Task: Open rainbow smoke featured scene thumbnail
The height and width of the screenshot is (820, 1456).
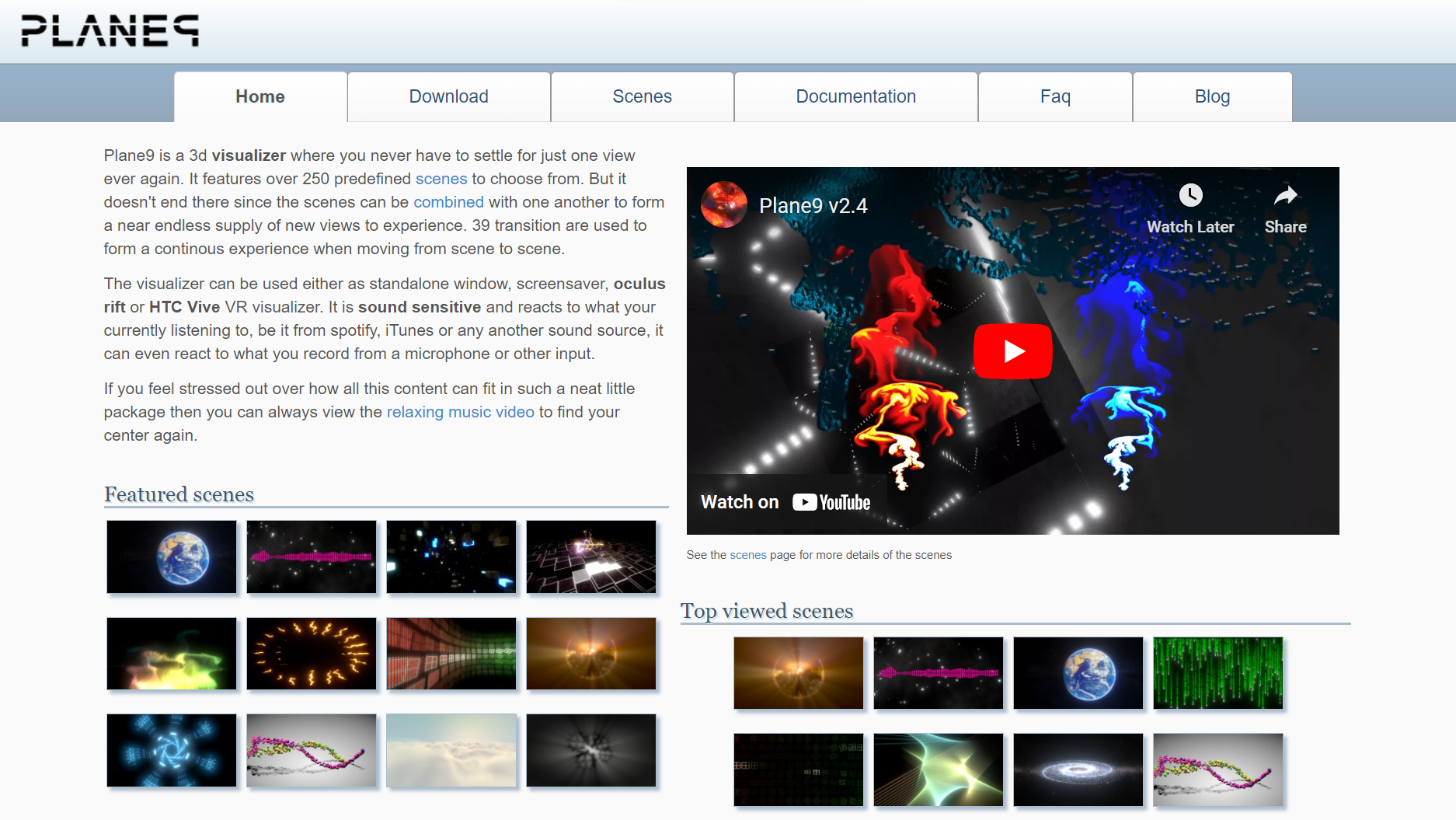Action: [x=172, y=654]
